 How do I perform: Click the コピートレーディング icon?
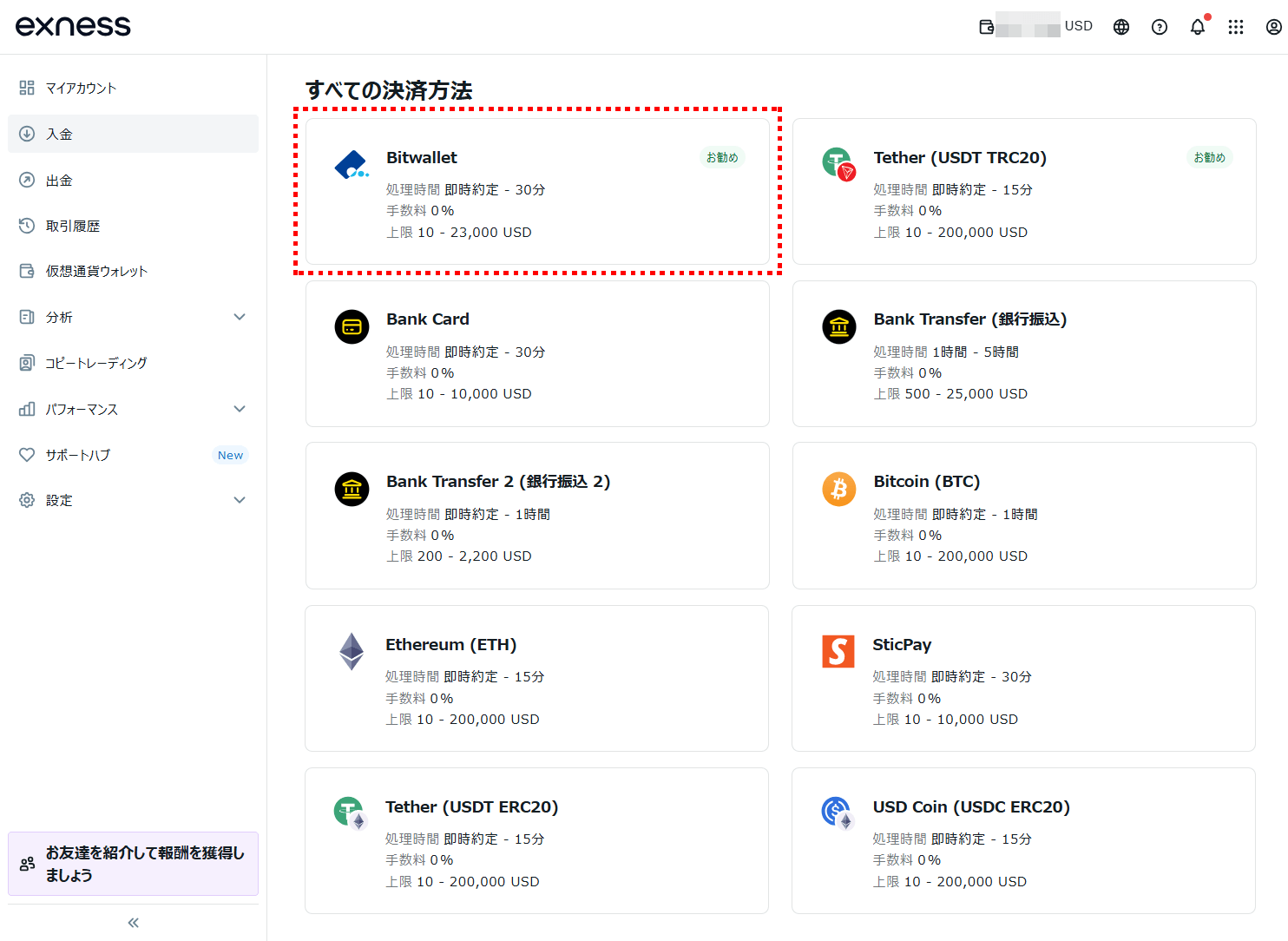click(x=27, y=363)
